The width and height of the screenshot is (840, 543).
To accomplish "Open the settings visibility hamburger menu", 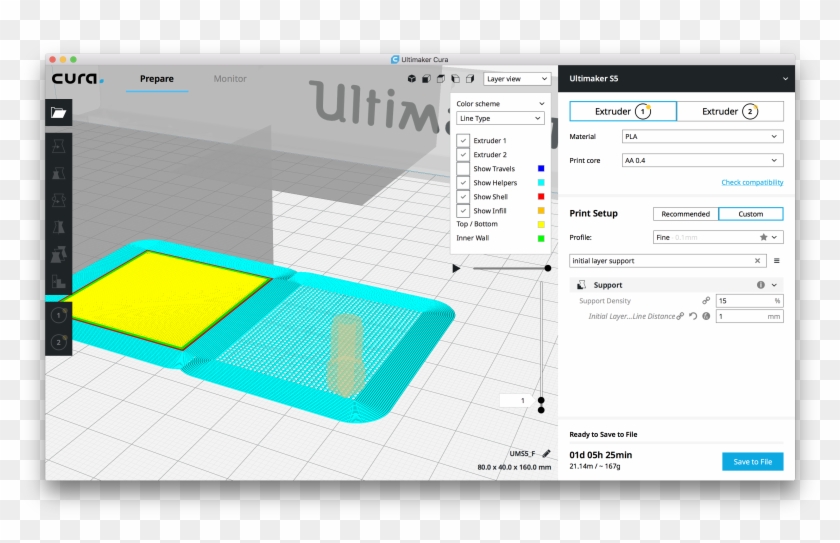I will 776,260.
